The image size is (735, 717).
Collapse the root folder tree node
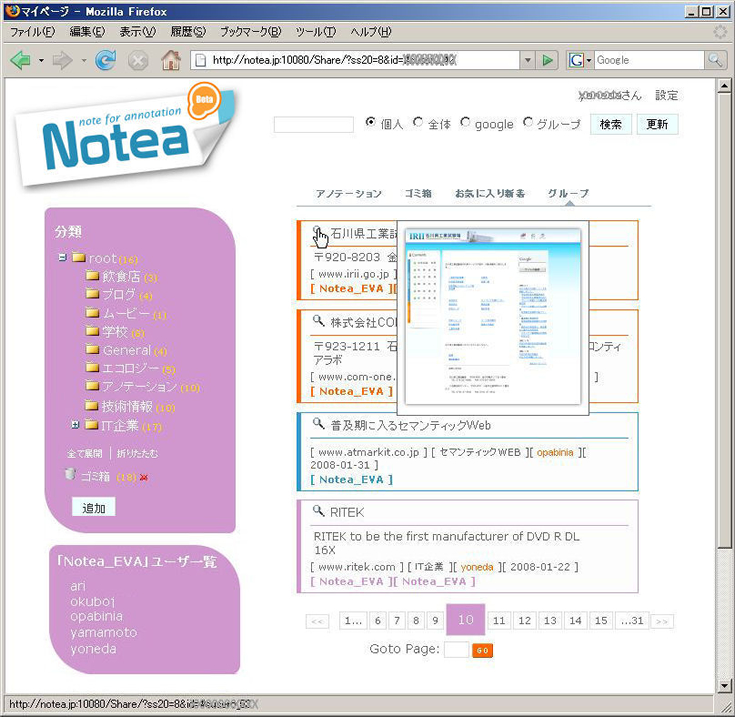63,257
